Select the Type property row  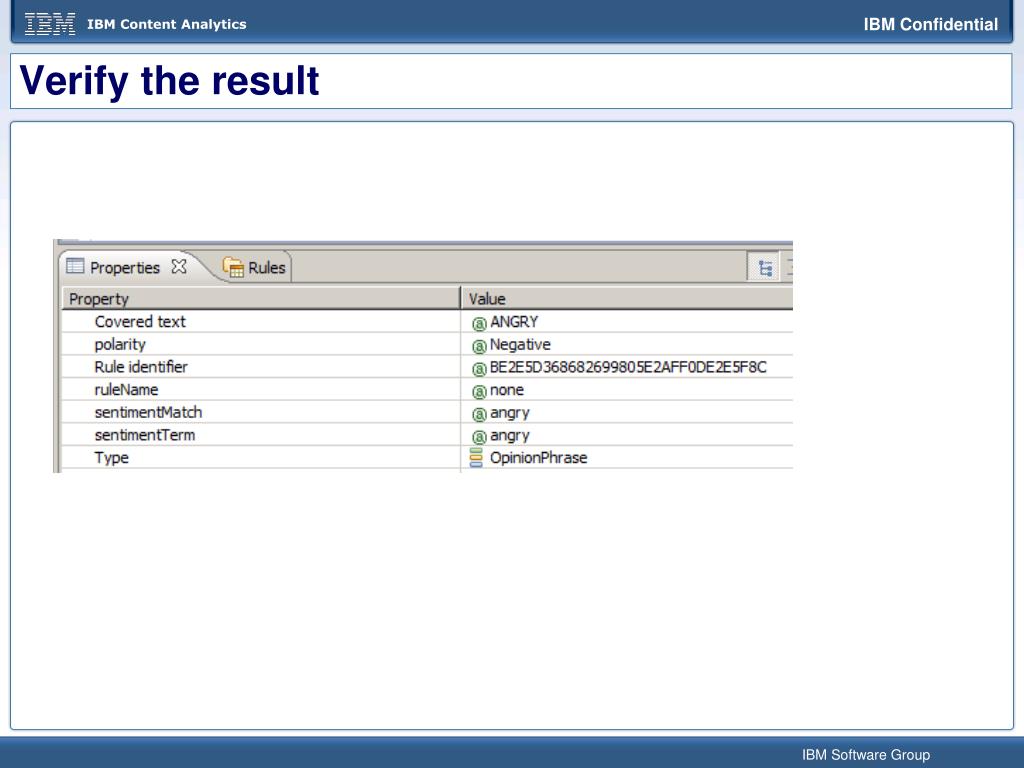427,458
